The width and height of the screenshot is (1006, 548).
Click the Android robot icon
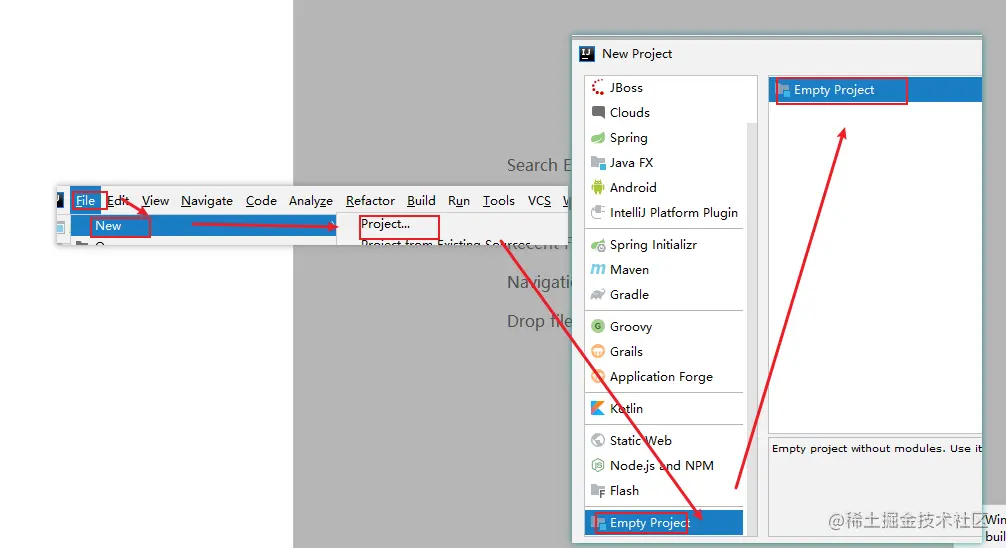(x=598, y=187)
